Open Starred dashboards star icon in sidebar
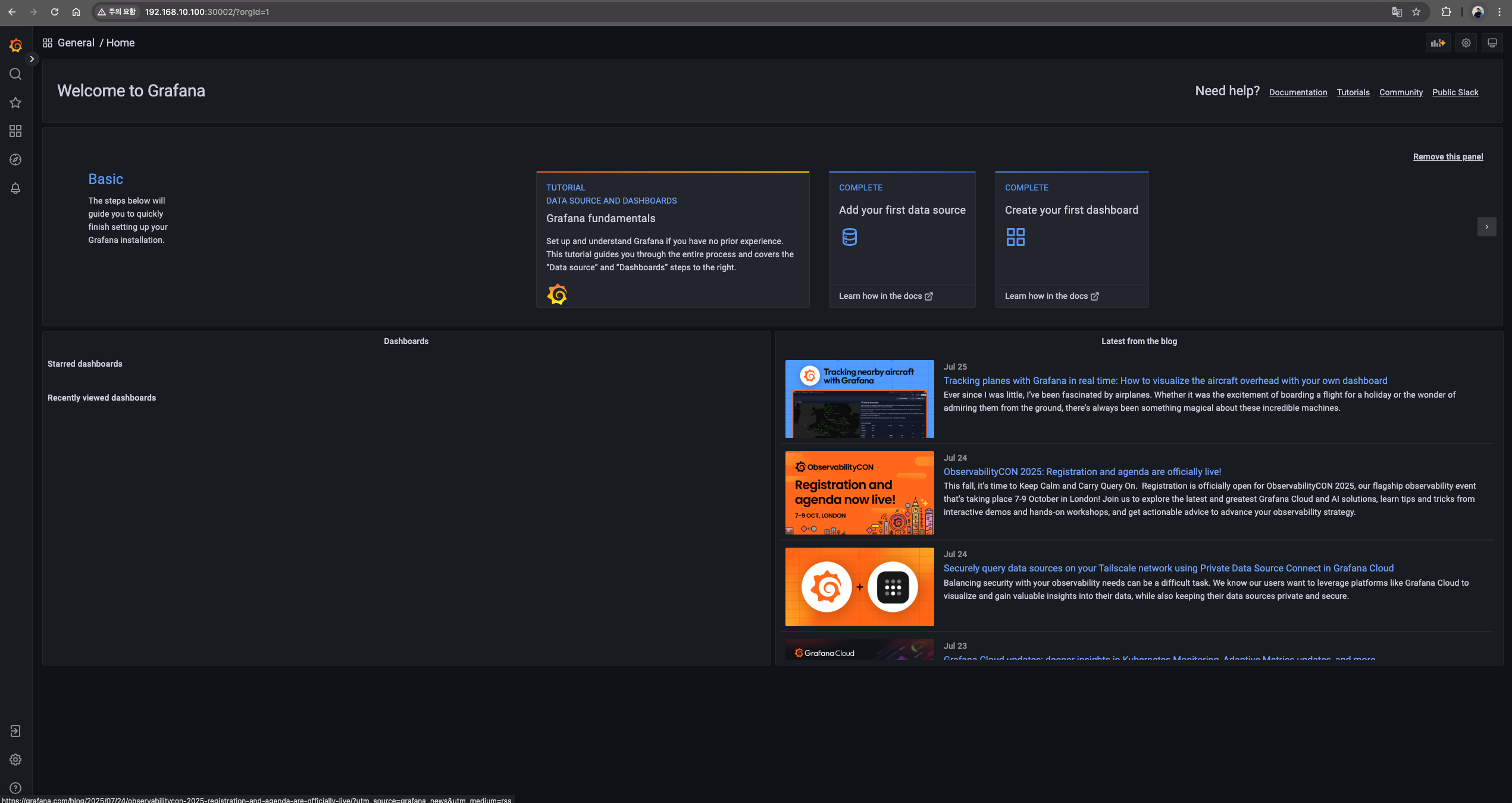This screenshot has height=803, width=1512. [15, 102]
